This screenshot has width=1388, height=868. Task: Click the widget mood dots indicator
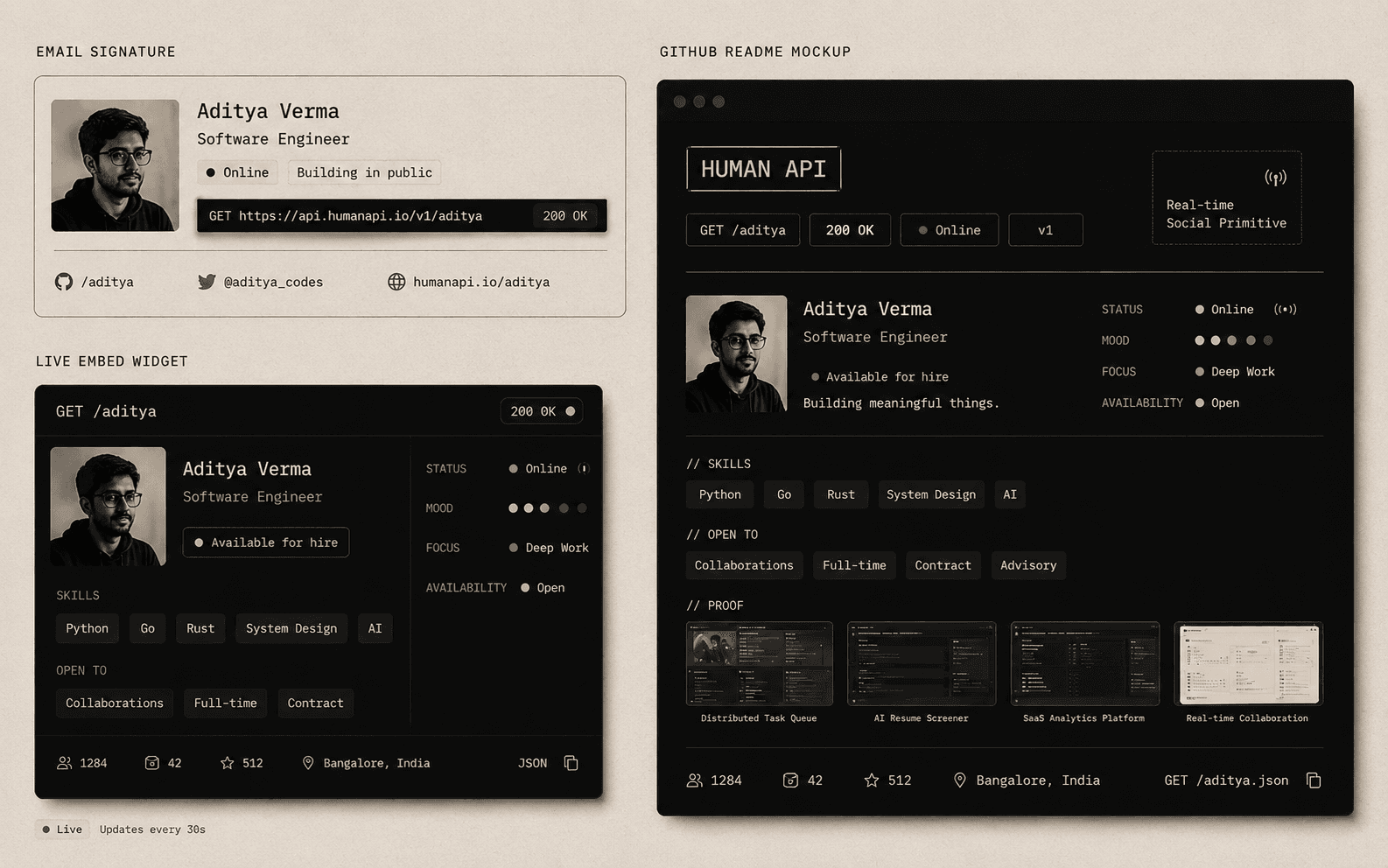tap(548, 507)
